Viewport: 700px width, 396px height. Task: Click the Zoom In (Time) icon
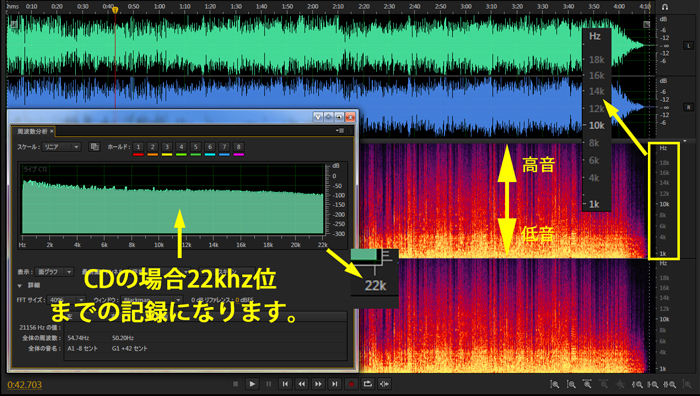tap(588, 384)
